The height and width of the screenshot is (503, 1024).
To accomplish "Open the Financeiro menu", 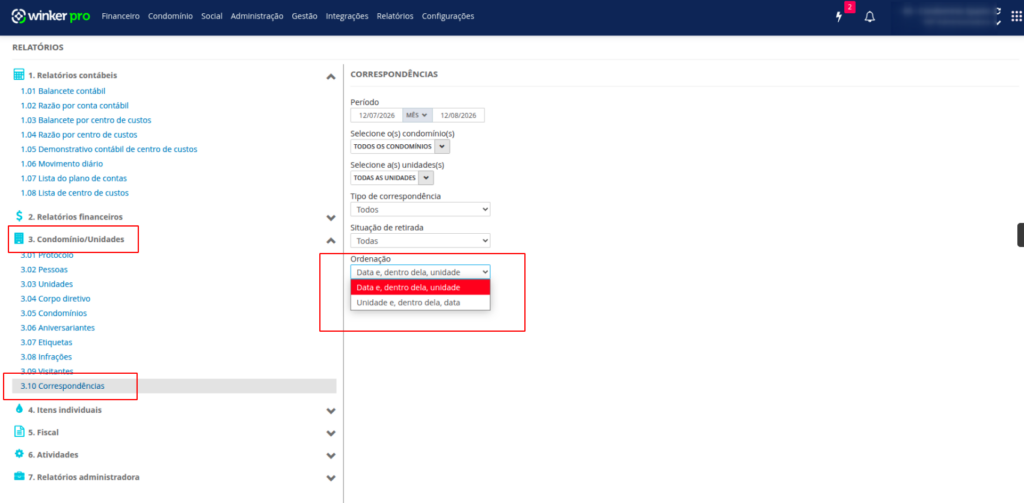I will [x=121, y=16].
